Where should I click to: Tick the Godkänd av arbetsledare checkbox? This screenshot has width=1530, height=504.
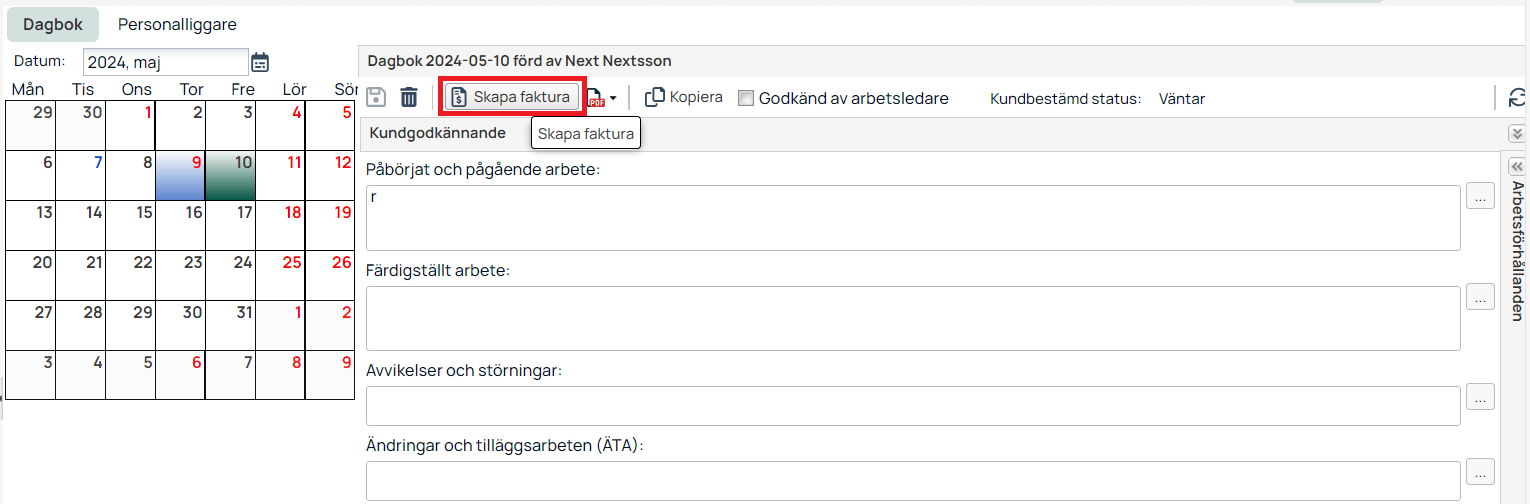tap(745, 98)
